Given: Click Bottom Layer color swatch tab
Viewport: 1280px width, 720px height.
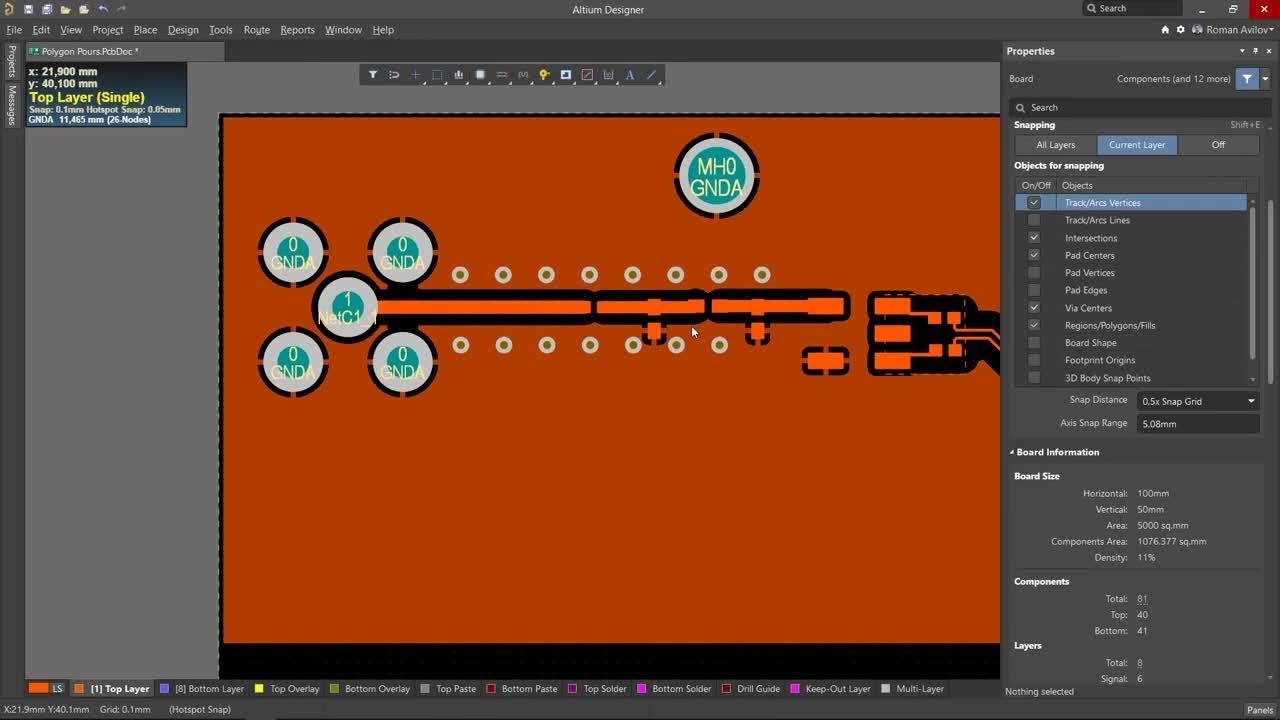Looking at the screenshot, I should (165, 689).
